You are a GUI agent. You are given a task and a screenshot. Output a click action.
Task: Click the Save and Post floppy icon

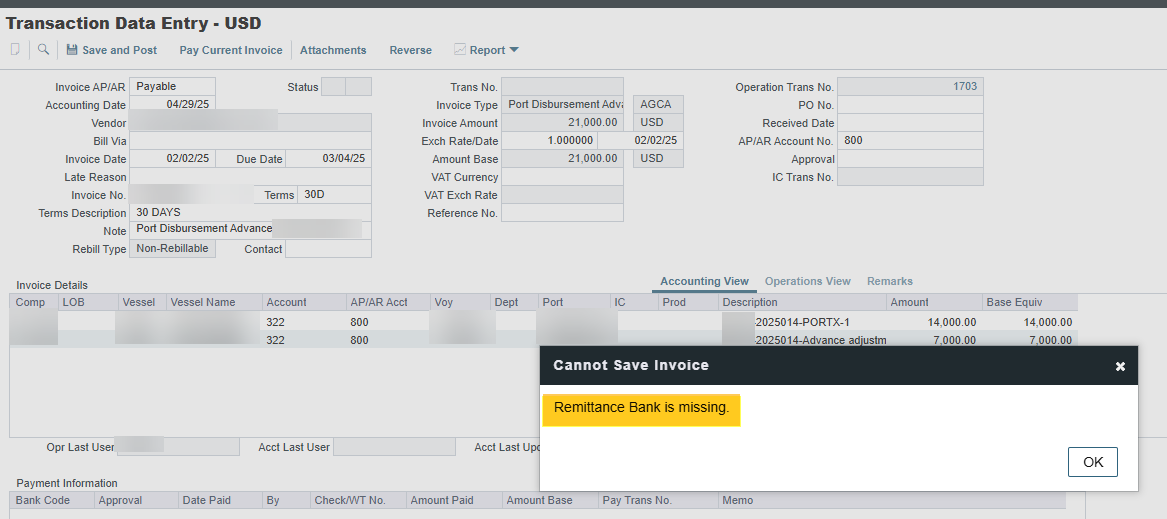tap(72, 50)
